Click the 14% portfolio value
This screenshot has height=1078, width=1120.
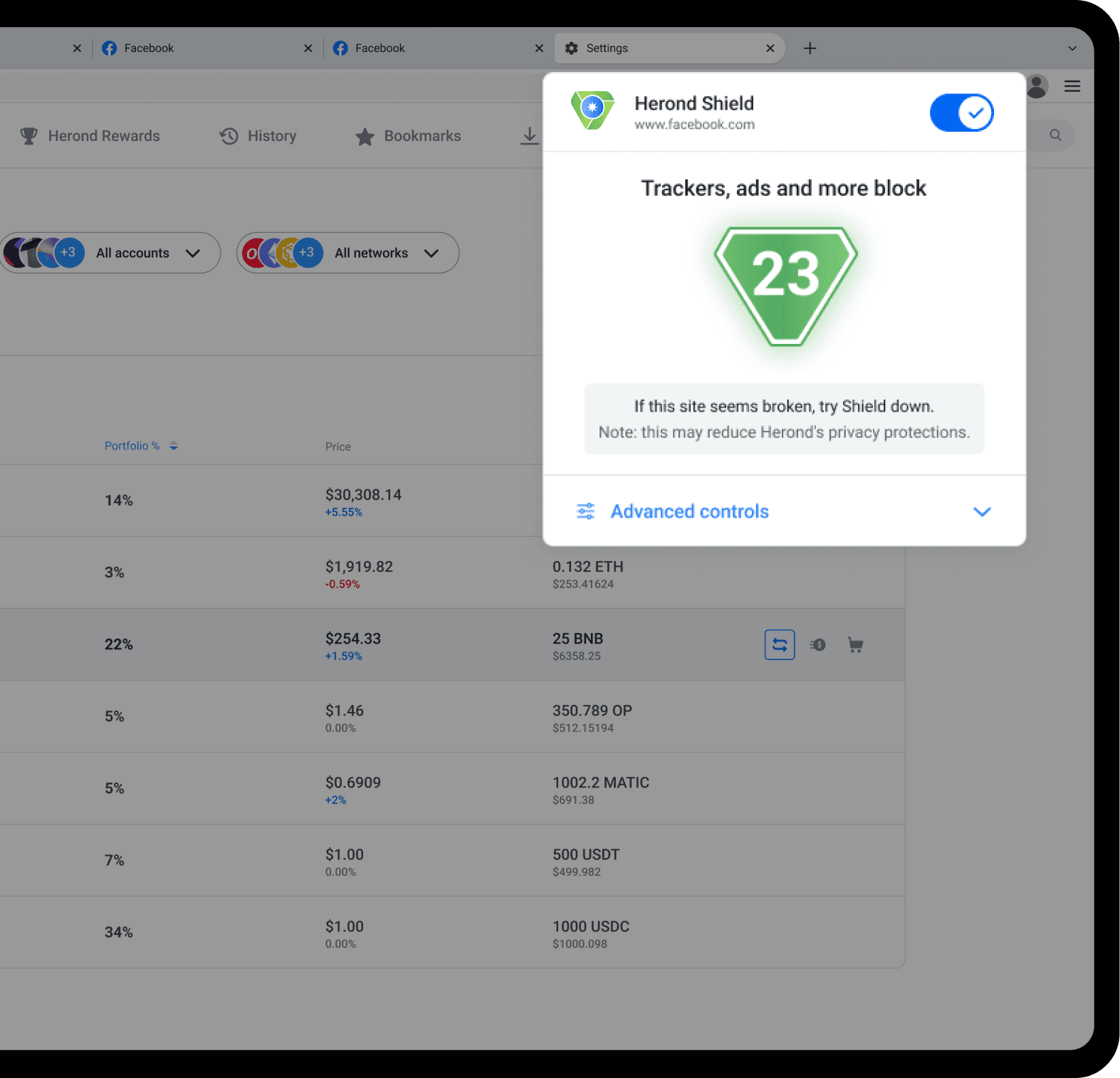[x=119, y=501]
